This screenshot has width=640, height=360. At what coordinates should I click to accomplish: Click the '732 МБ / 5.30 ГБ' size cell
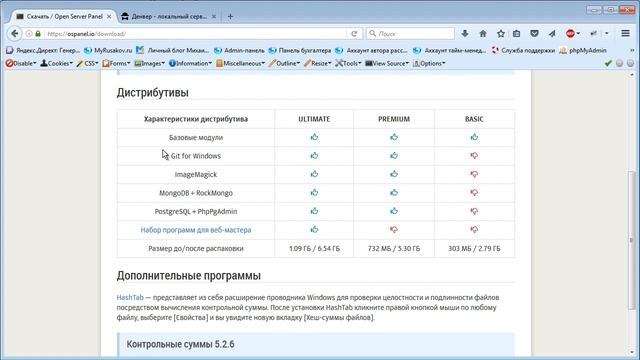(x=394, y=249)
